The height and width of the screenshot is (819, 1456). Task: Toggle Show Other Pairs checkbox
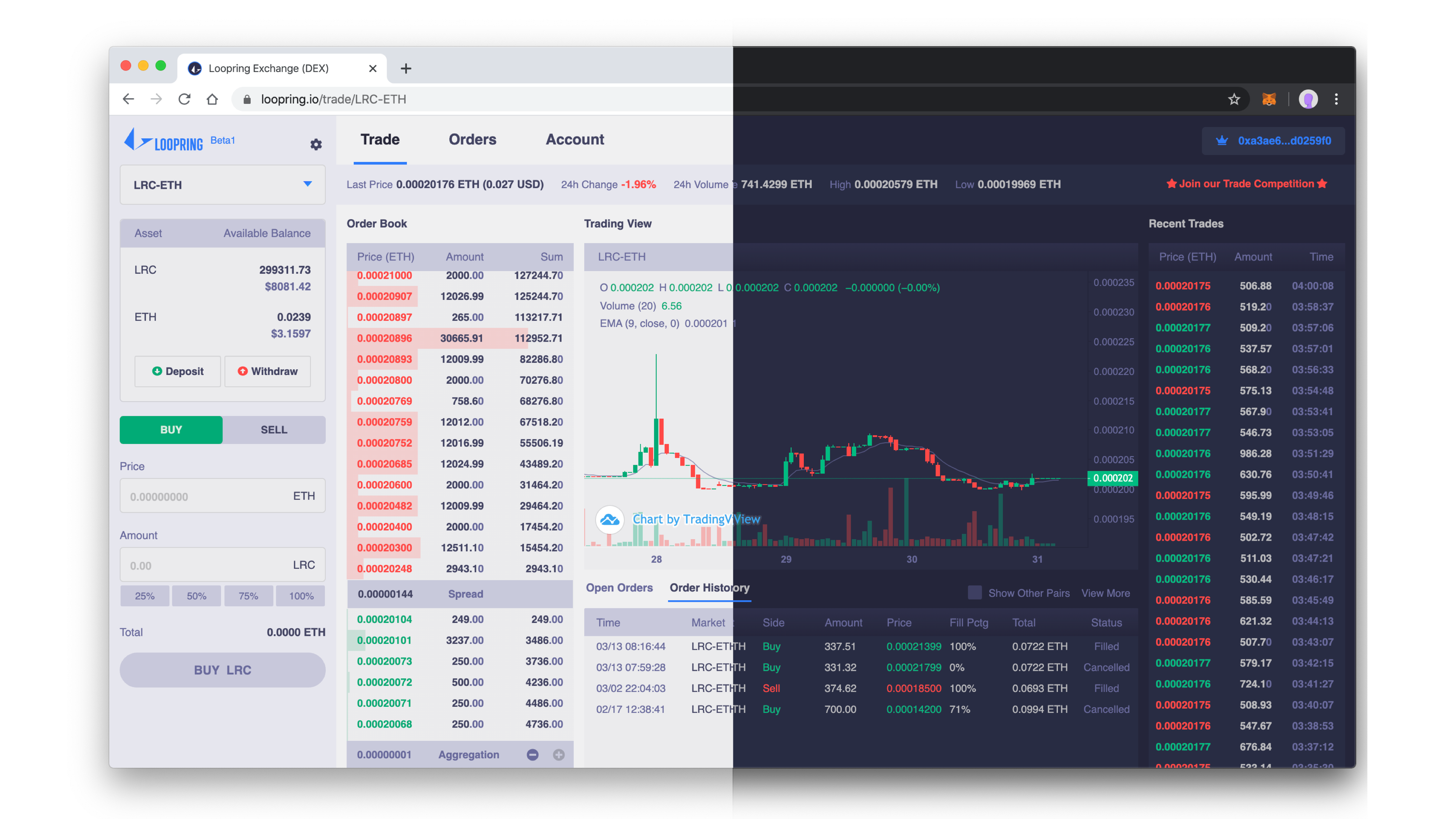pos(974,592)
